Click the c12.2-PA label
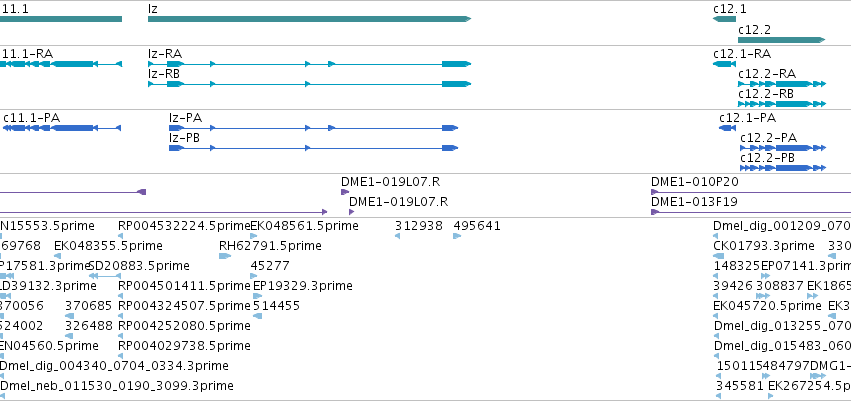This screenshot has height=401, width=851. click(769, 138)
